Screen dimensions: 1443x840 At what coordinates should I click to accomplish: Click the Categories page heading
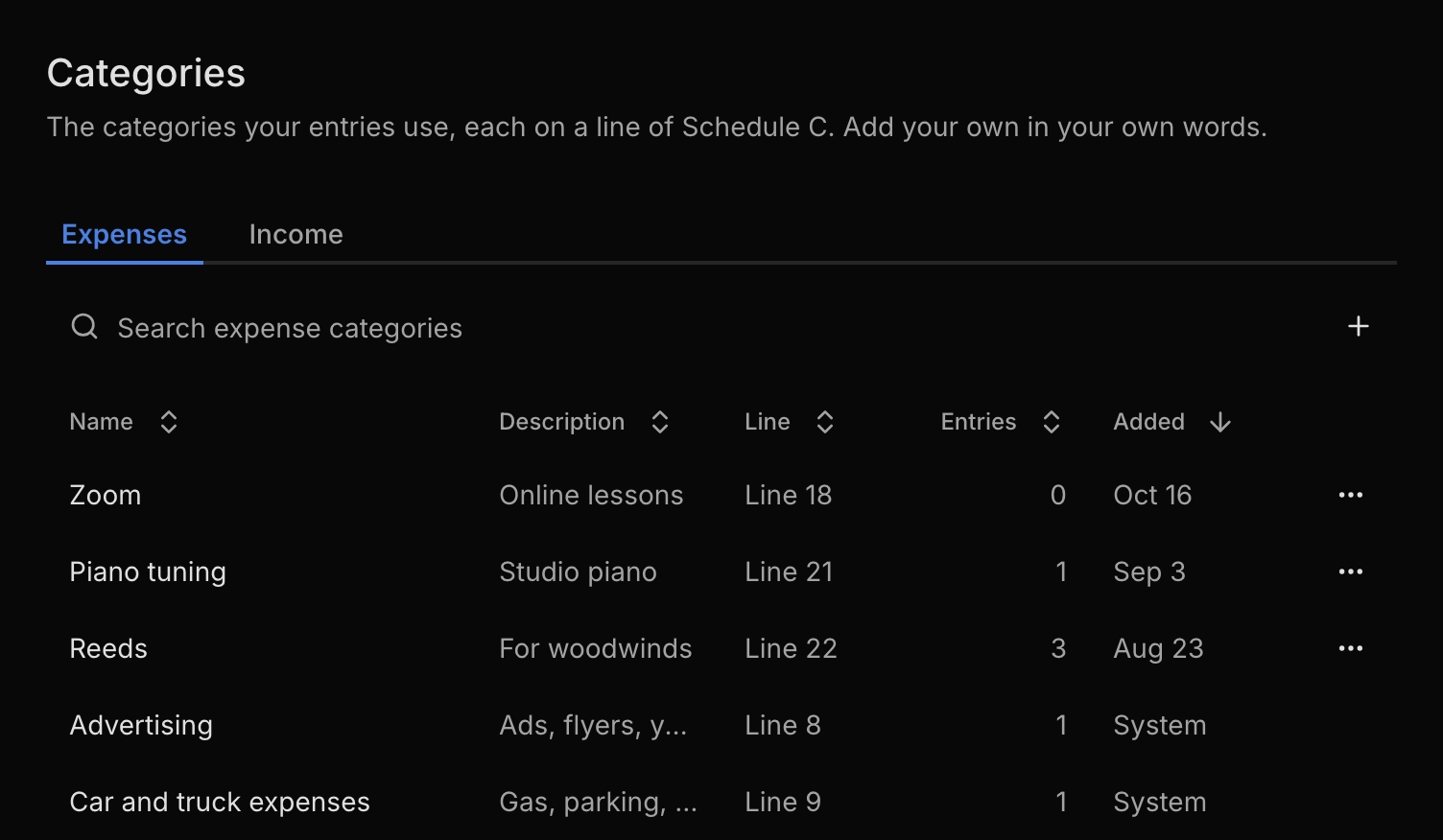(146, 73)
